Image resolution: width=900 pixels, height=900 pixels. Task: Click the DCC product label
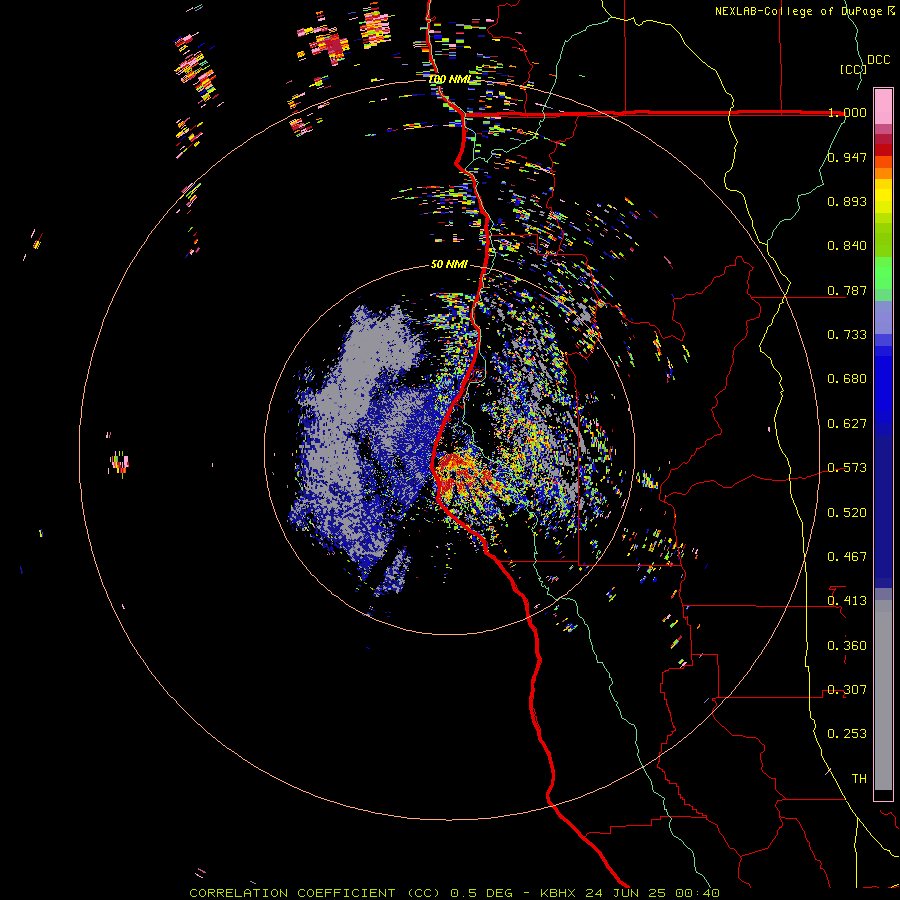pos(878,60)
